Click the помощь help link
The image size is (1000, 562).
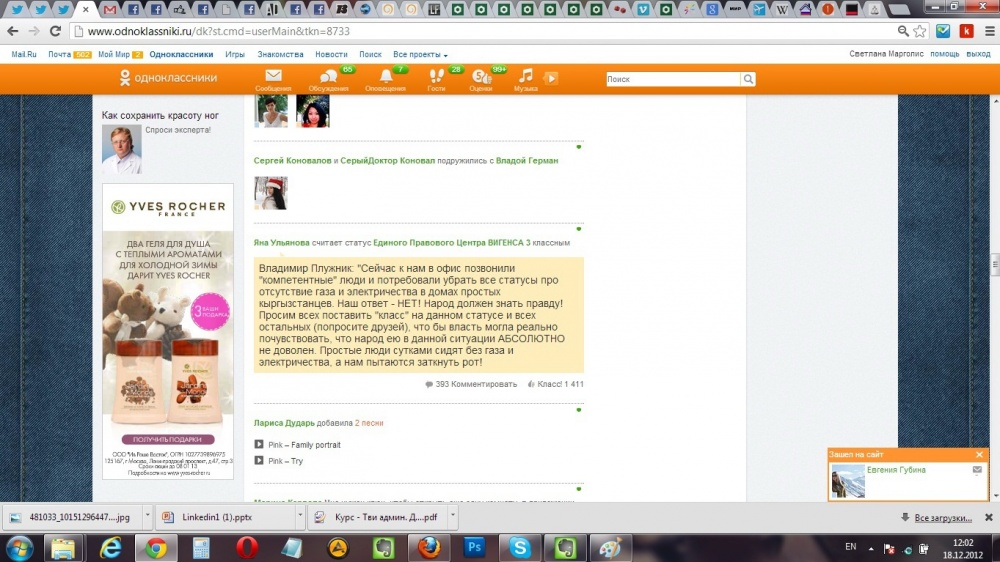click(x=945, y=54)
